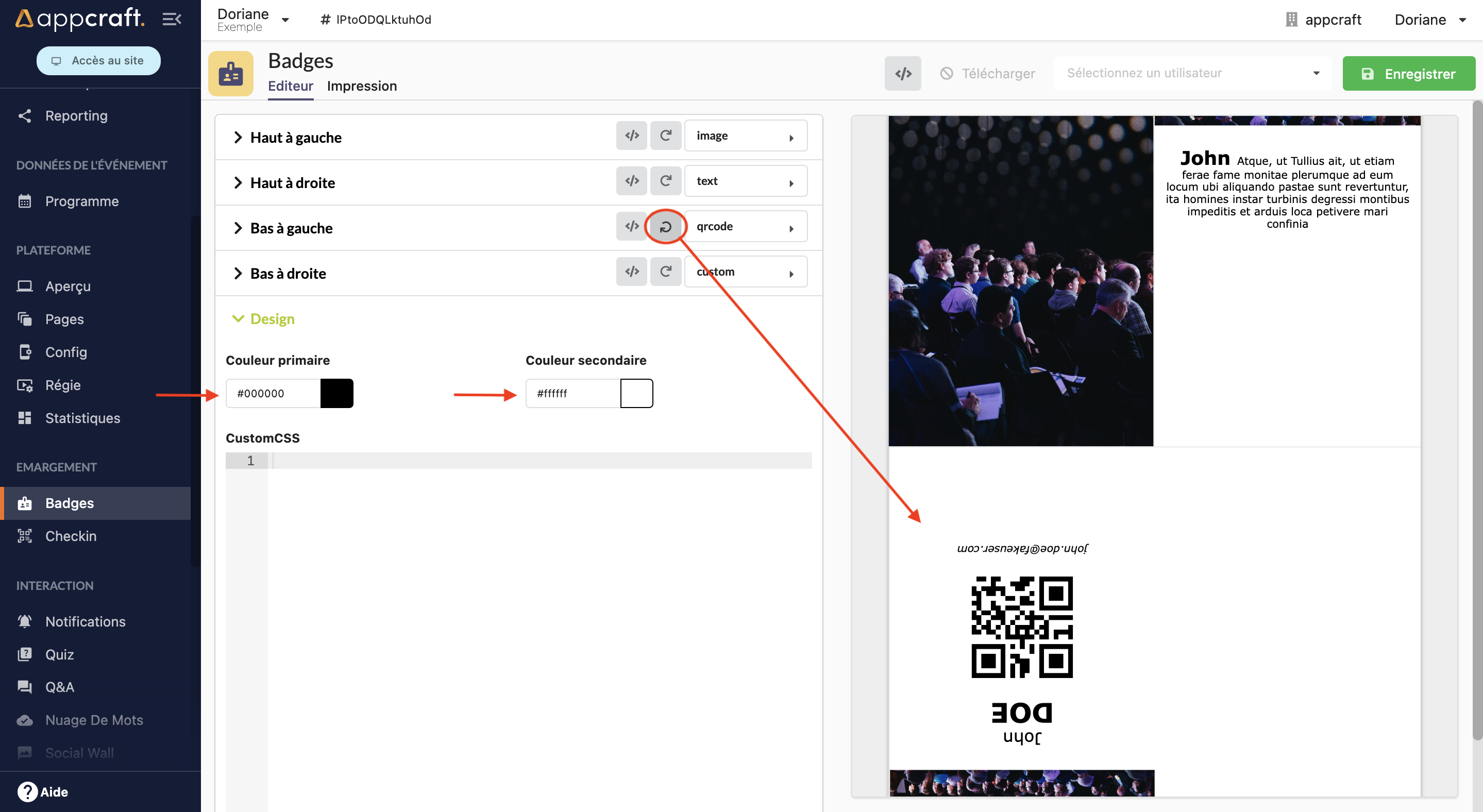Click code icon for Bas à droite
The width and height of the screenshot is (1483, 812).
click(x=632, y=272)
